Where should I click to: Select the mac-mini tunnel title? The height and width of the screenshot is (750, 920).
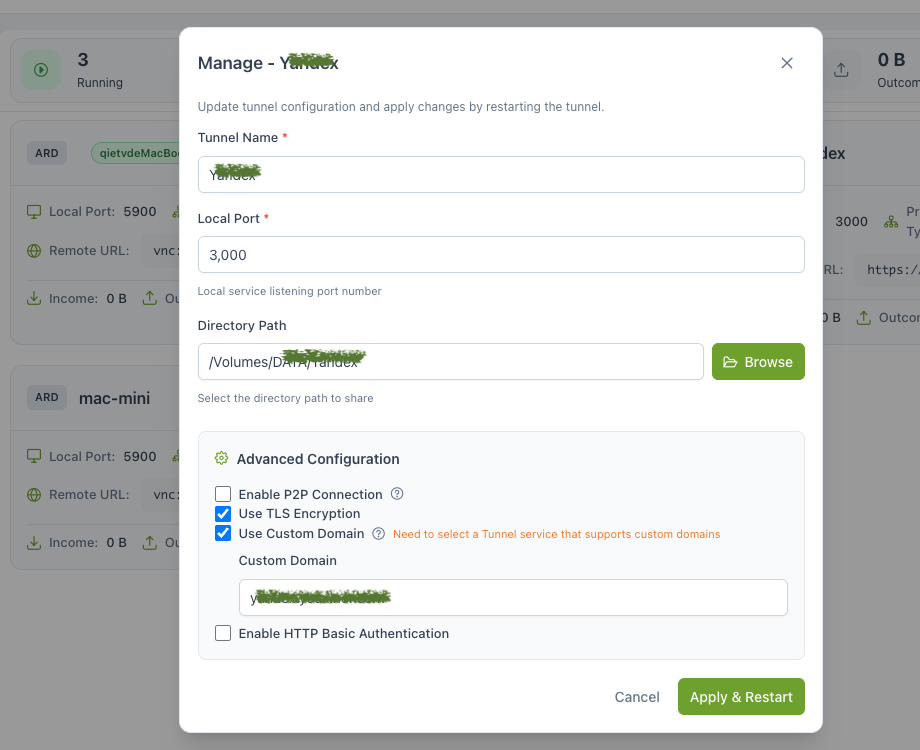(x=114, y=398)
